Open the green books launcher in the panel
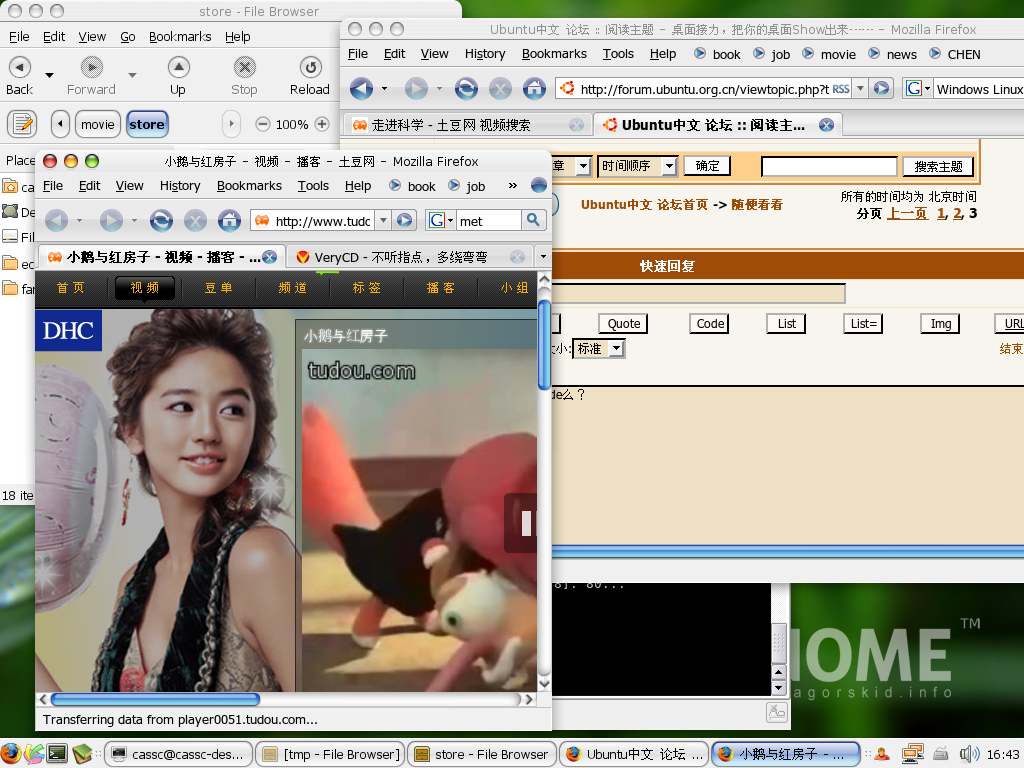 82,754
